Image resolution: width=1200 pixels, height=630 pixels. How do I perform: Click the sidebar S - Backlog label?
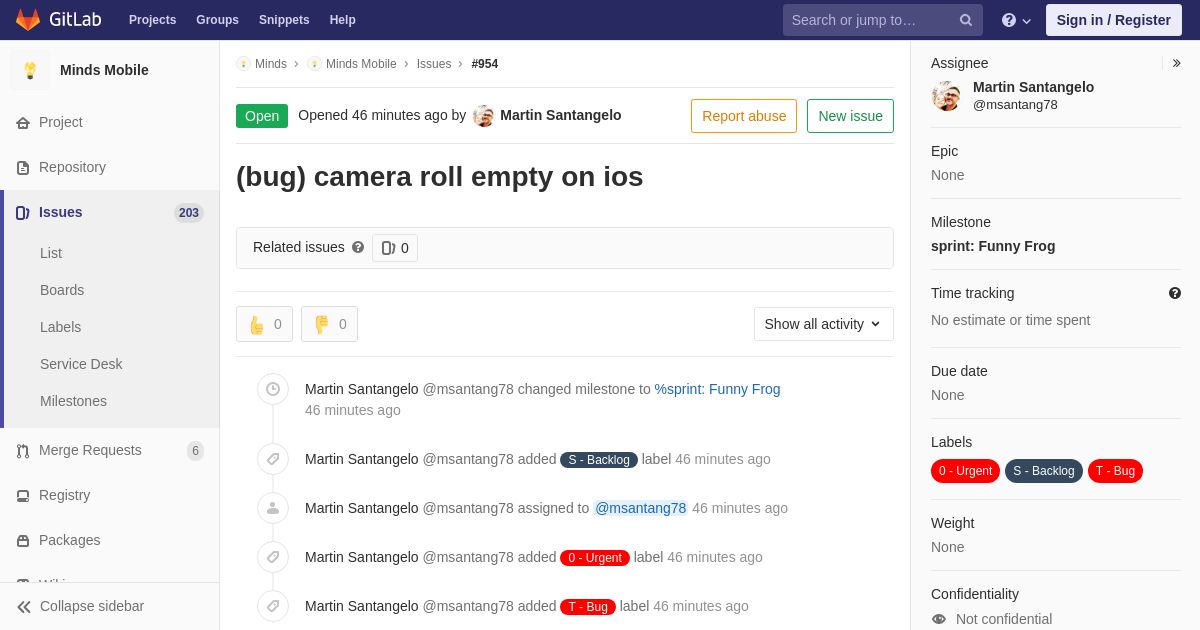click(1044, 471)
